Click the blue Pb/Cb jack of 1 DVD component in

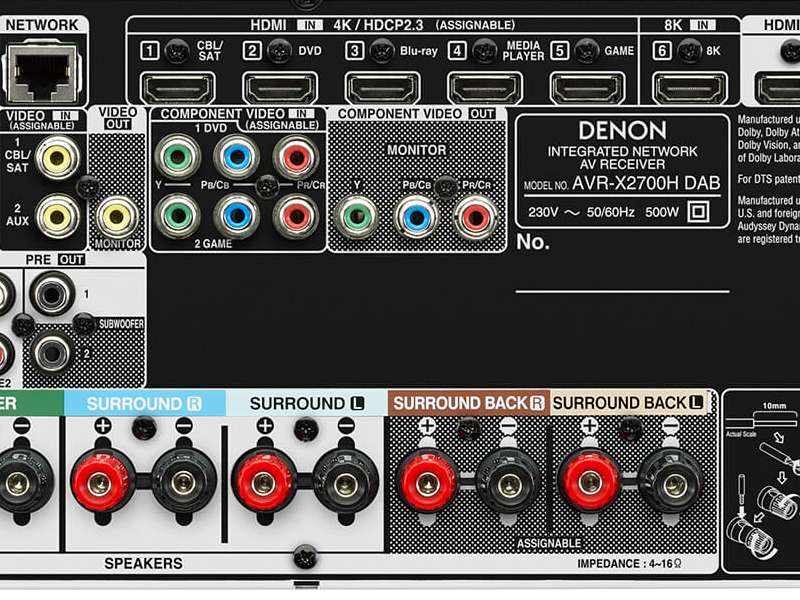coord(237,157)
